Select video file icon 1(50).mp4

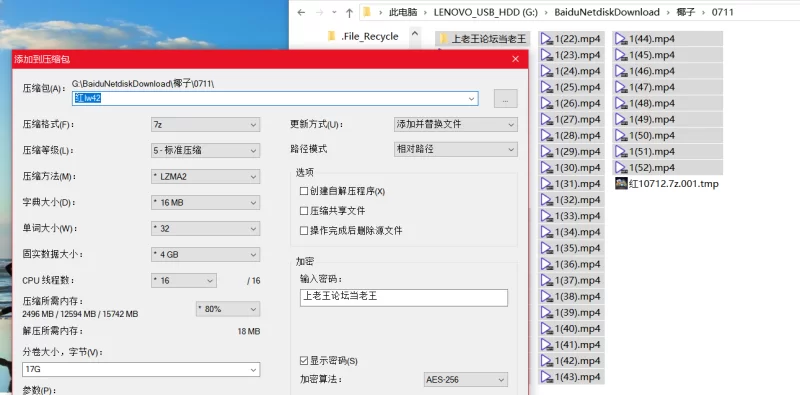pyautogui.click(x=621, y=135)
